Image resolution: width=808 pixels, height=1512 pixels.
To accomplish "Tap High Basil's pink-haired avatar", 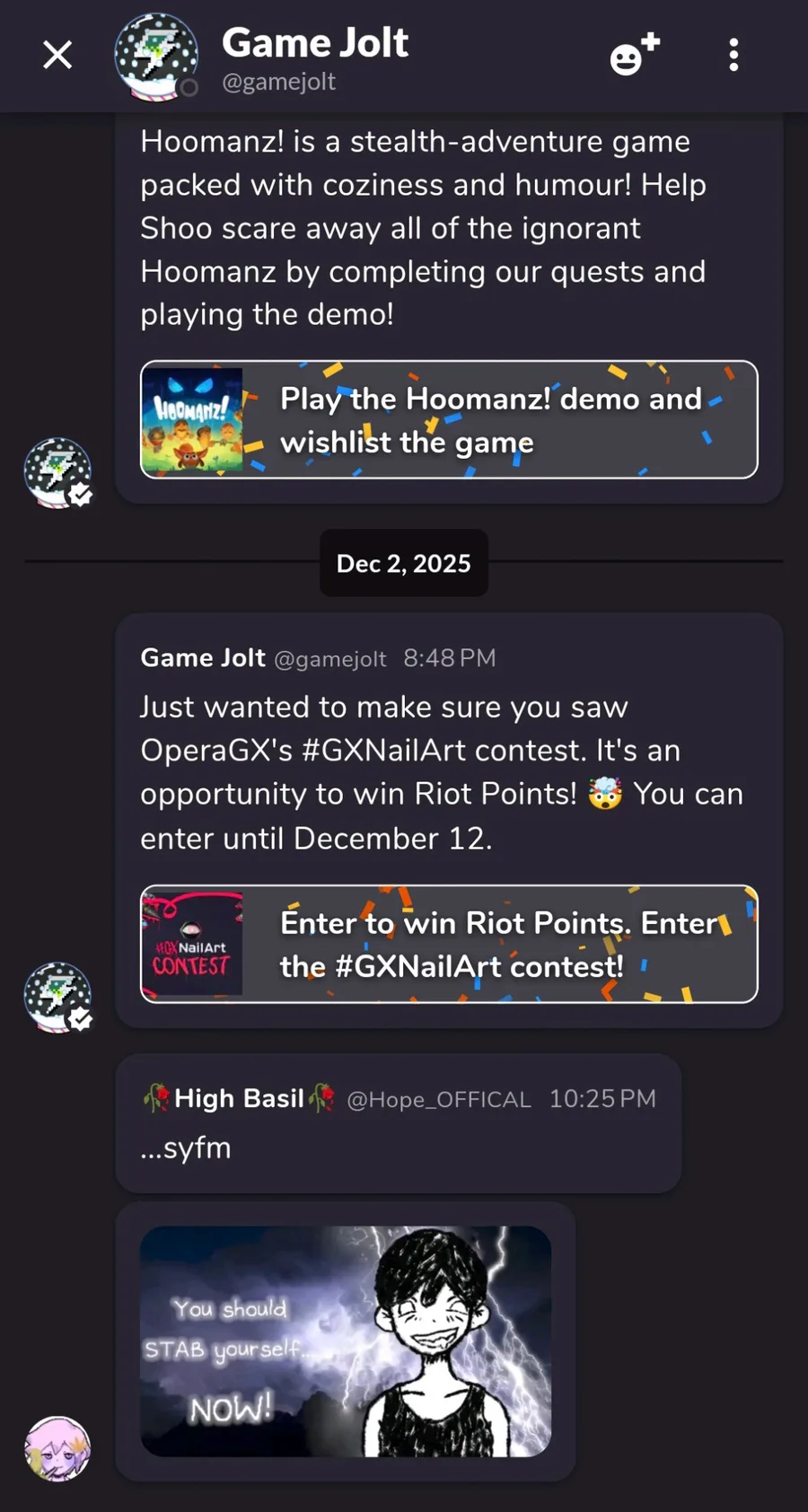I will click(57, 1449).
